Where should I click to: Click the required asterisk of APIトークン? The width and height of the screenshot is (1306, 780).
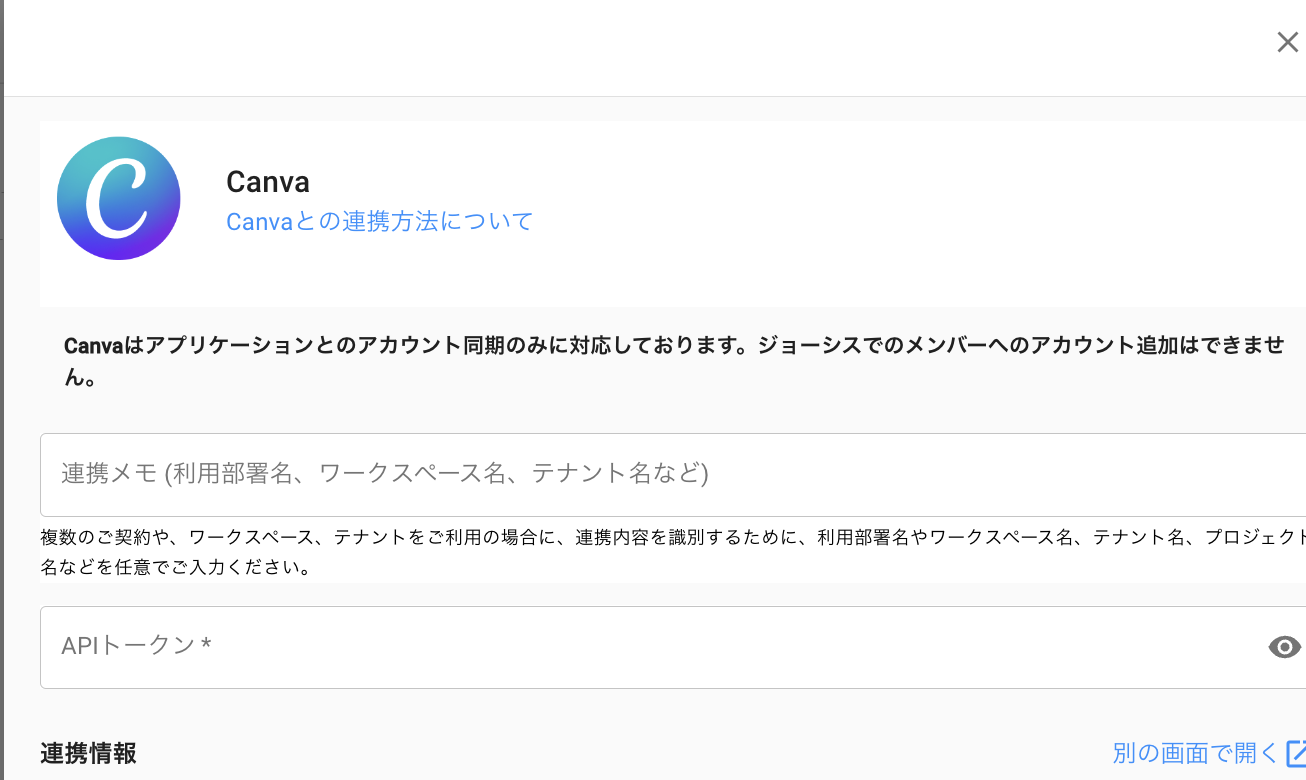[x=206, y=646]
